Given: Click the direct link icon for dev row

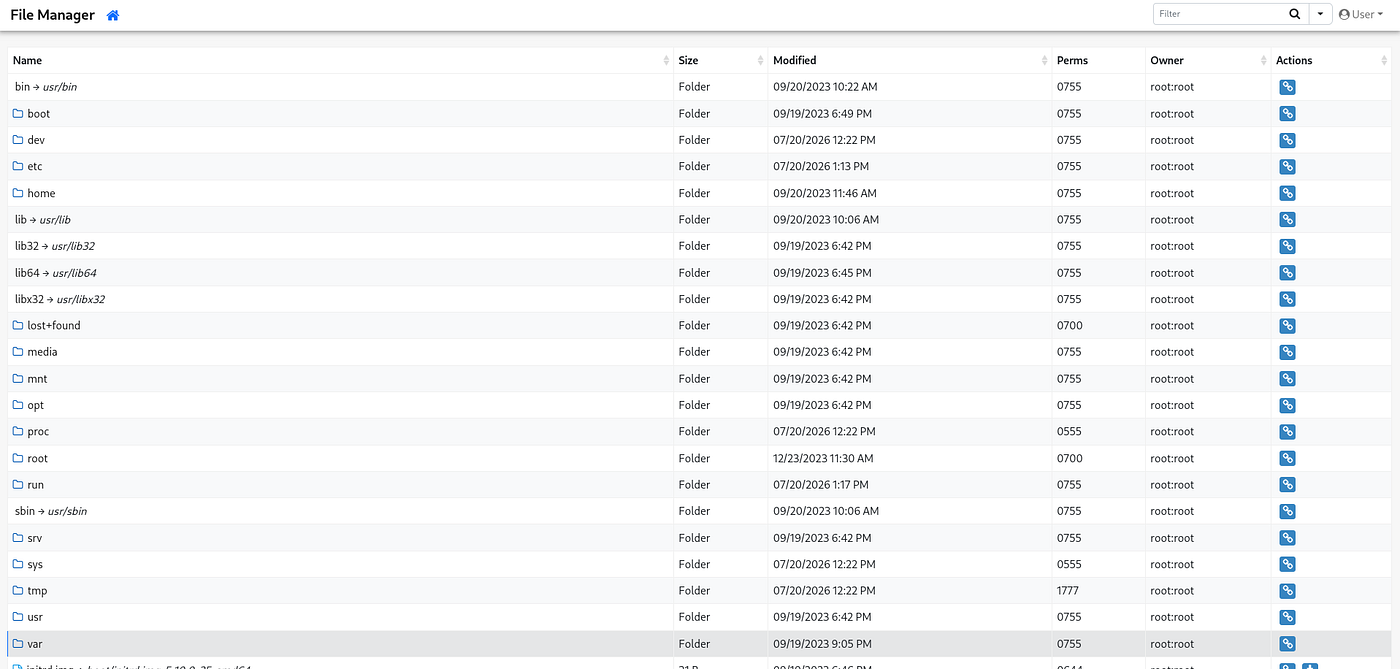Looking at the screenshot, I should coord(1287,140).
